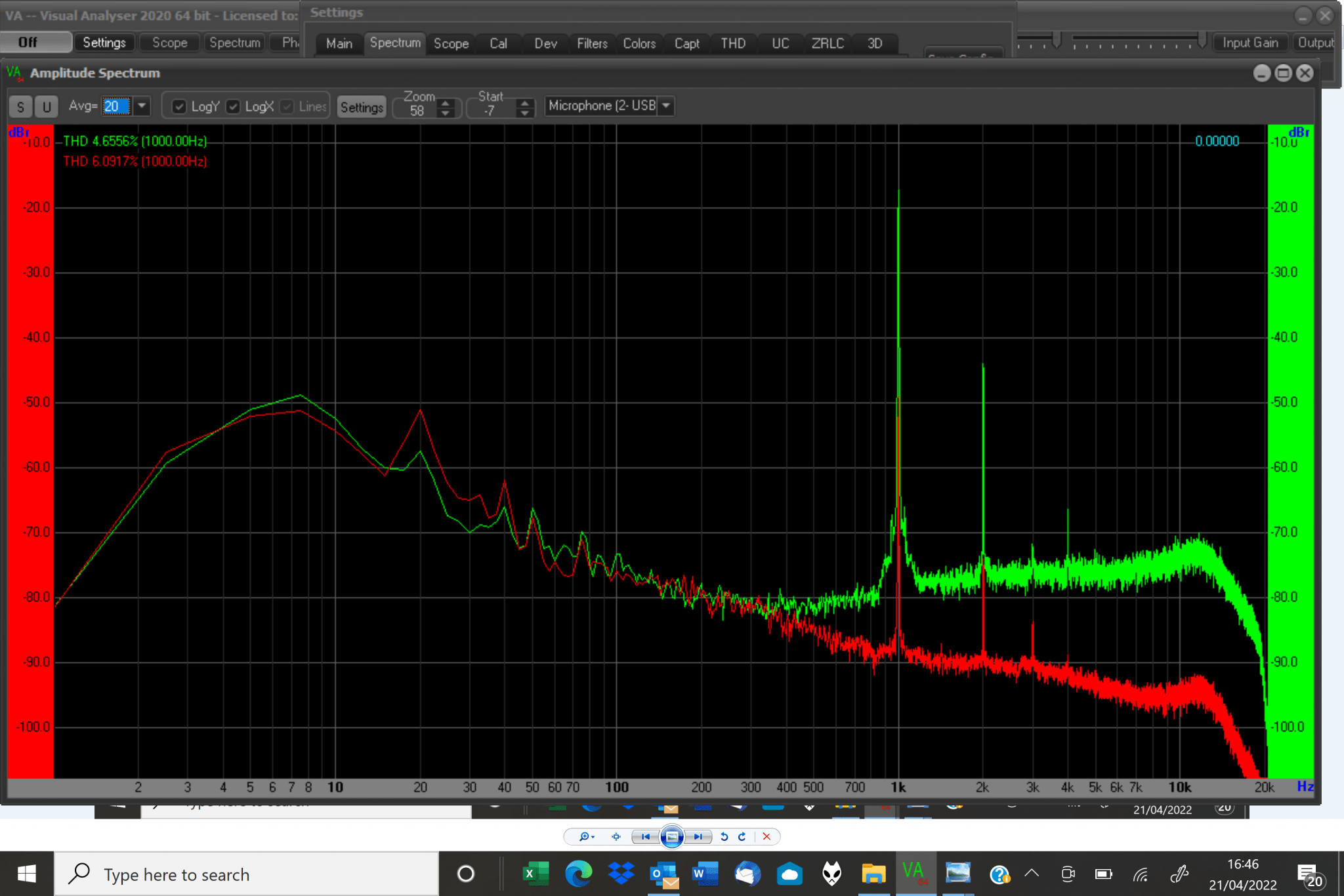This screenshot has height=896, width=1344.
Task: Open foobar2000 alien icon in taskbar
Action: click(x=832, y=874)
